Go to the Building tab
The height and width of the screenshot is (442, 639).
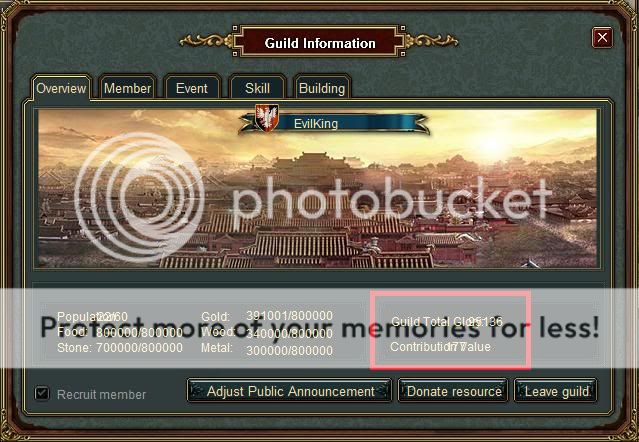(x=322, y=88)
